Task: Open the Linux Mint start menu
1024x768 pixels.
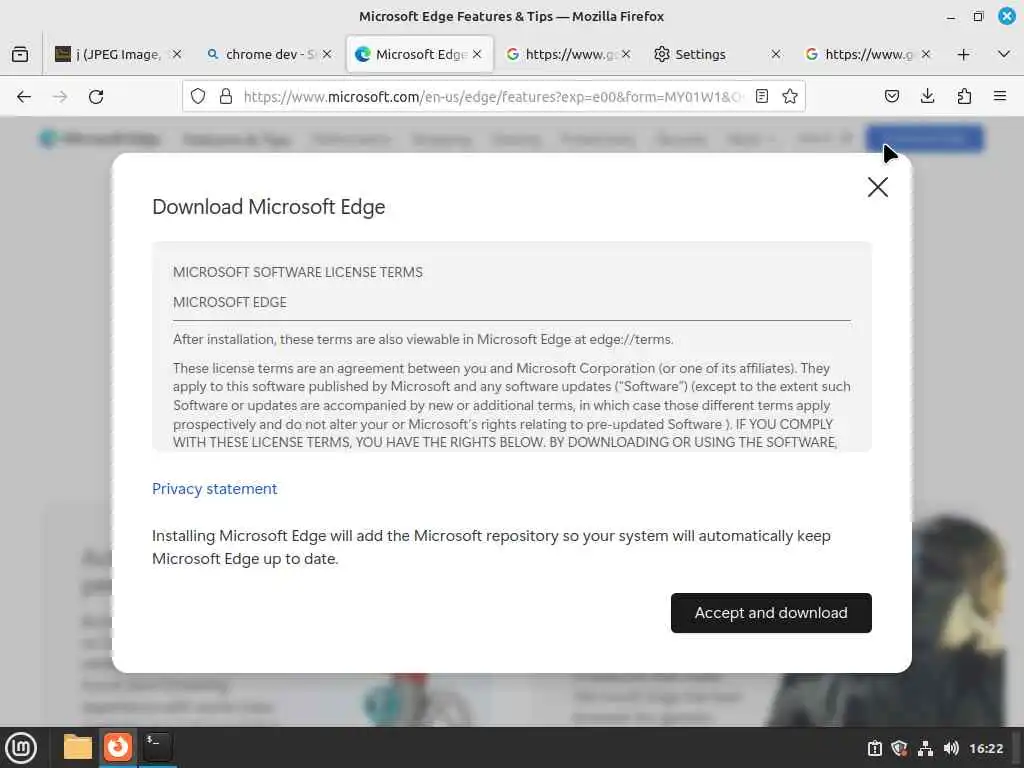Action: pyautogui.click(x=21, y=748)
